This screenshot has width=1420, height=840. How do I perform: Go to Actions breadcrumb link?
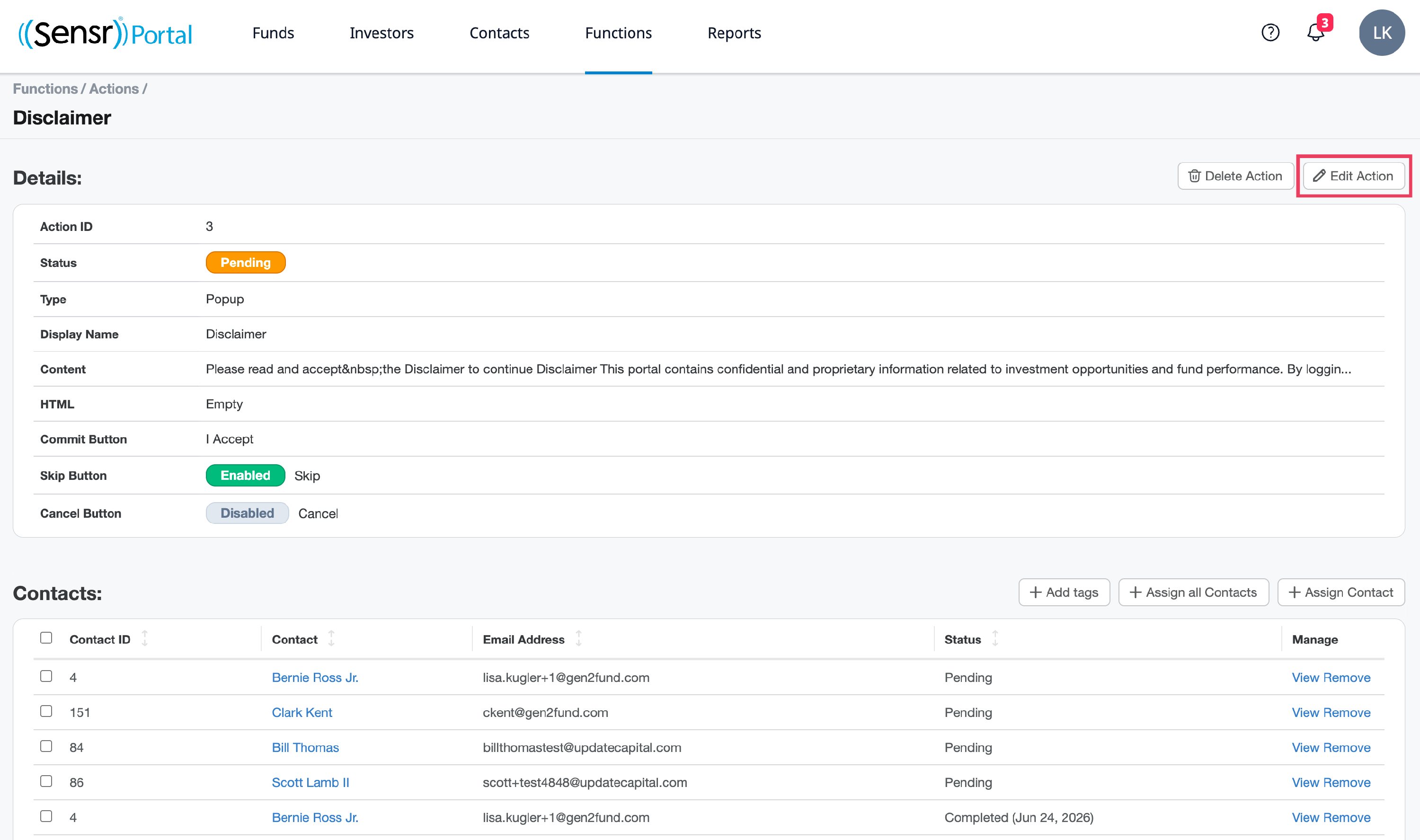click(x=114, y=89)
